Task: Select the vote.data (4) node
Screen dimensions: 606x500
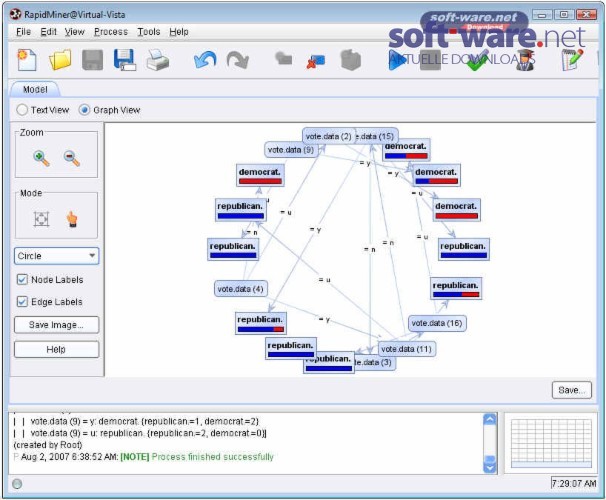Action: [x=240, y=289]
